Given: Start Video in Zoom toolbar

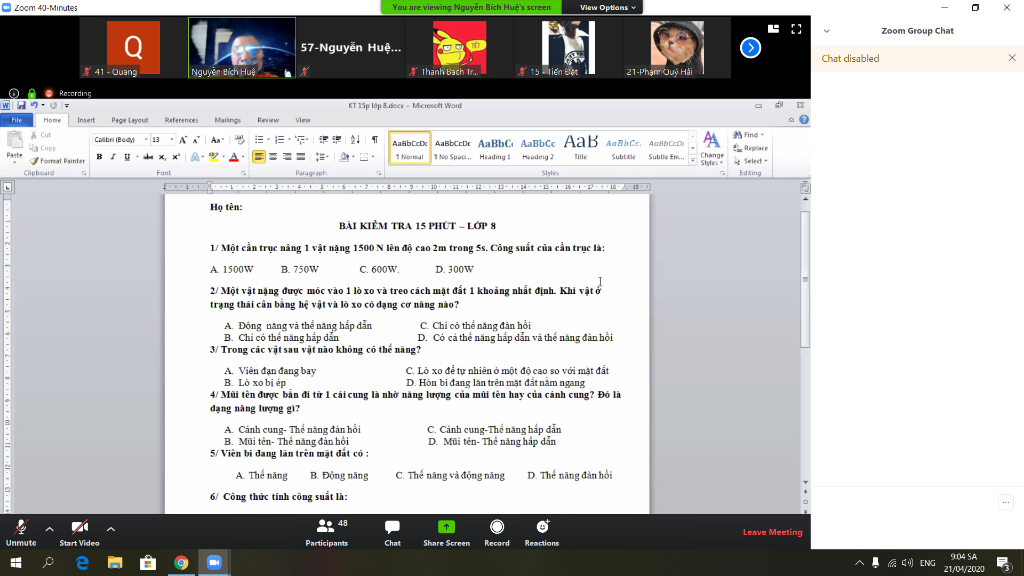Looking at the screenshot, I should [x=79, y=533].
